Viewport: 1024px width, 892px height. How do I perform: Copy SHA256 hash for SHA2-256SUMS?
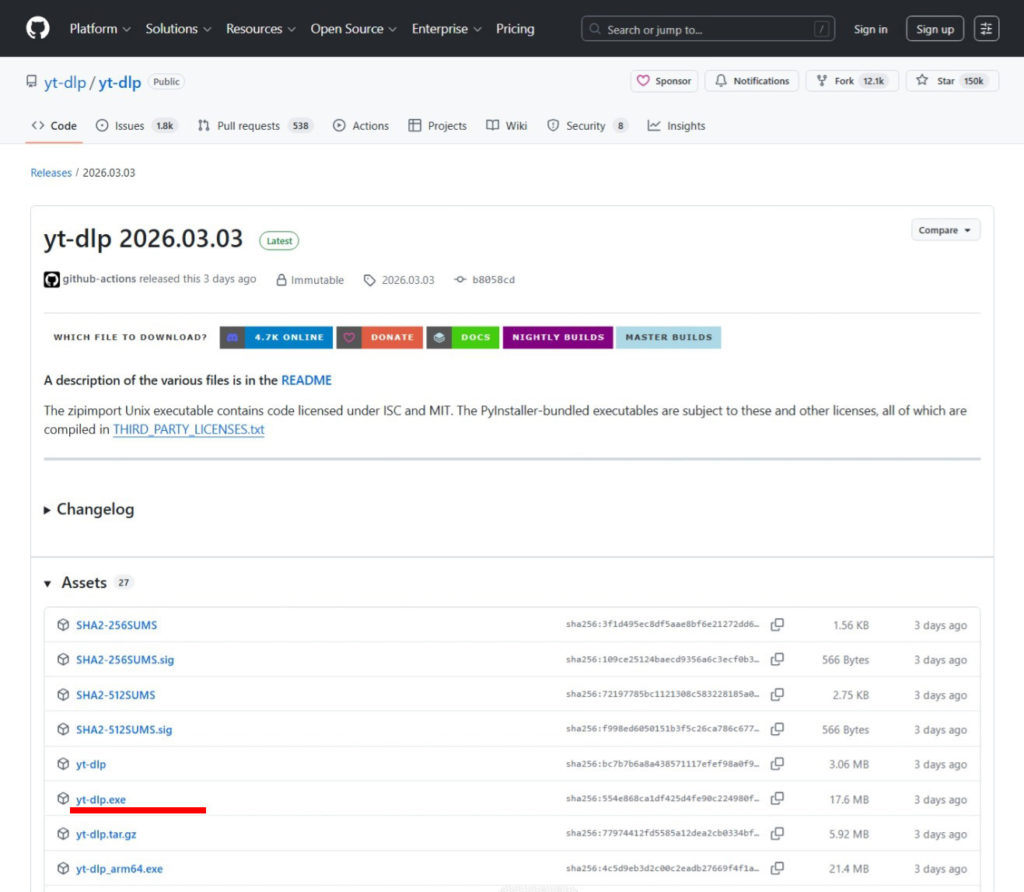tap(777, 625)
